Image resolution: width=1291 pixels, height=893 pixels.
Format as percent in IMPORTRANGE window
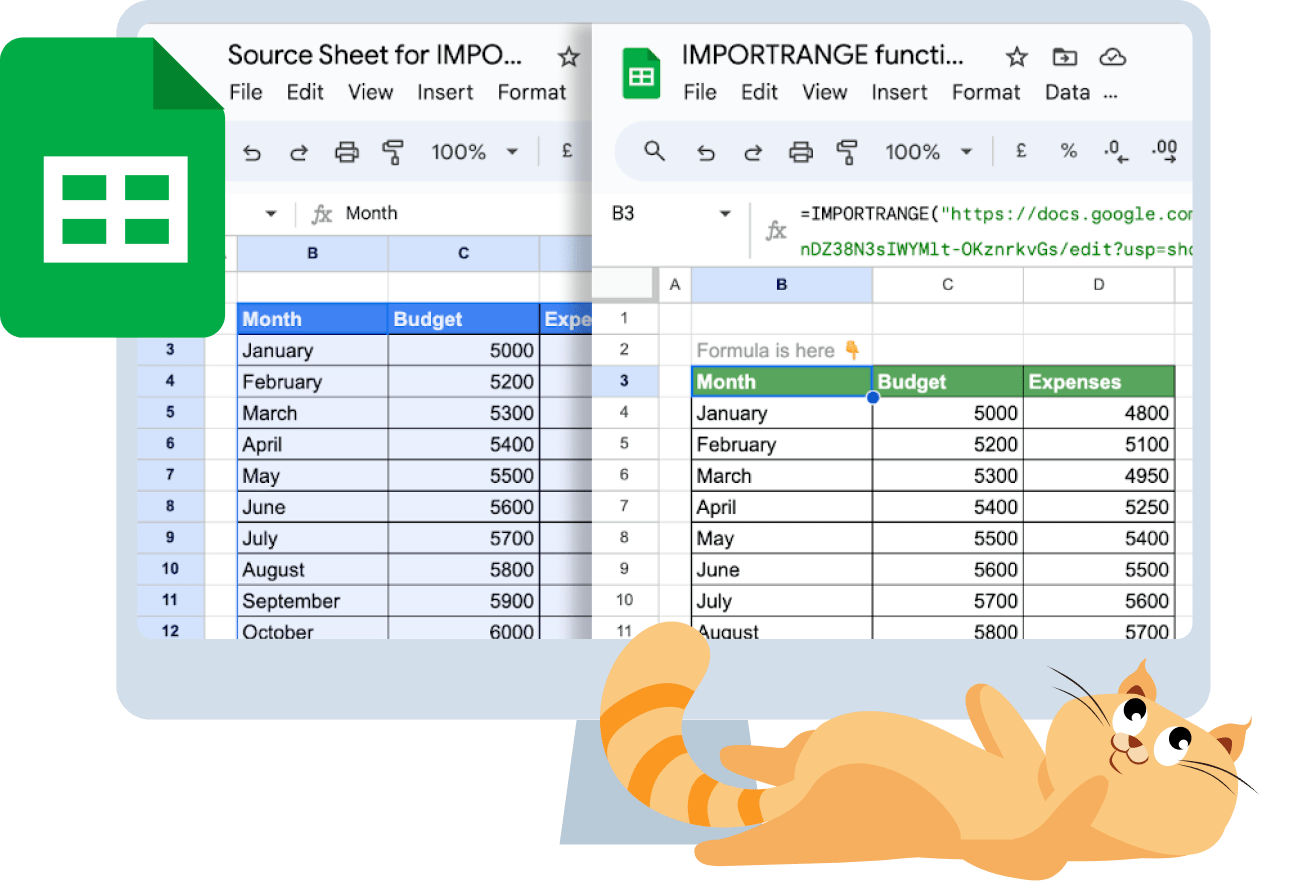point(1069,151)
